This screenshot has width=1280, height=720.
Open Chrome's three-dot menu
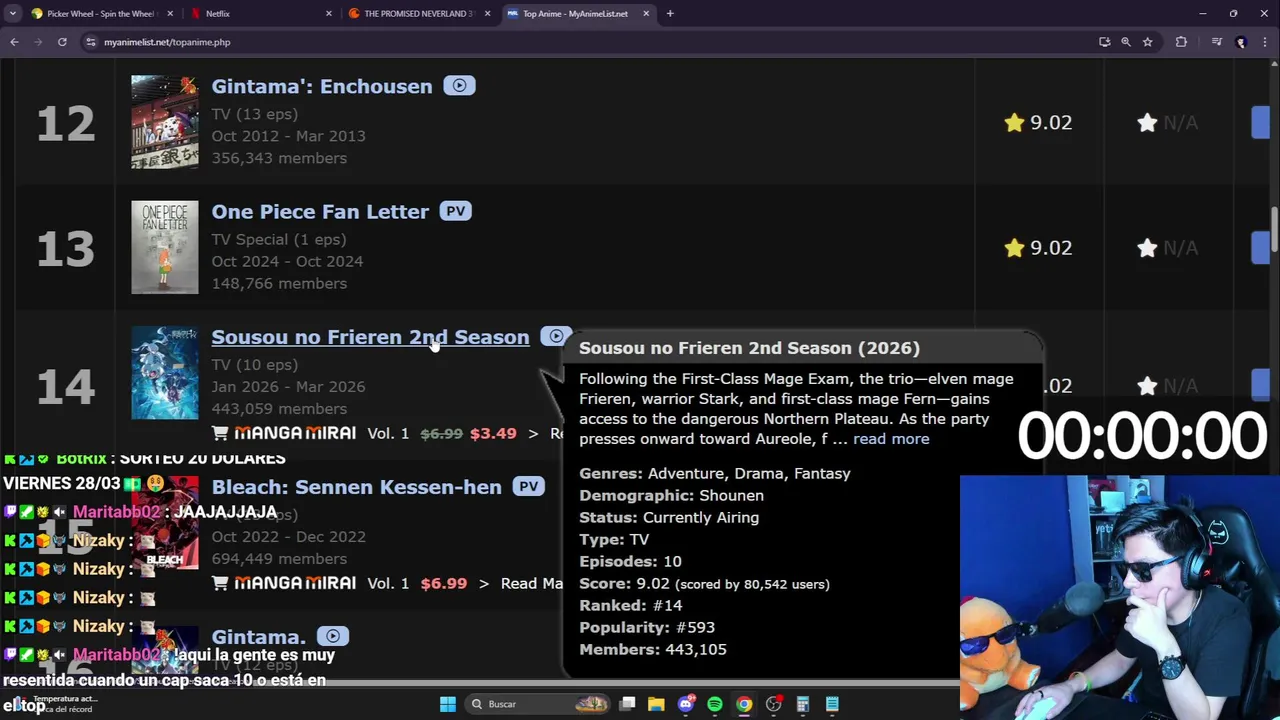[x=1264, y=42]
